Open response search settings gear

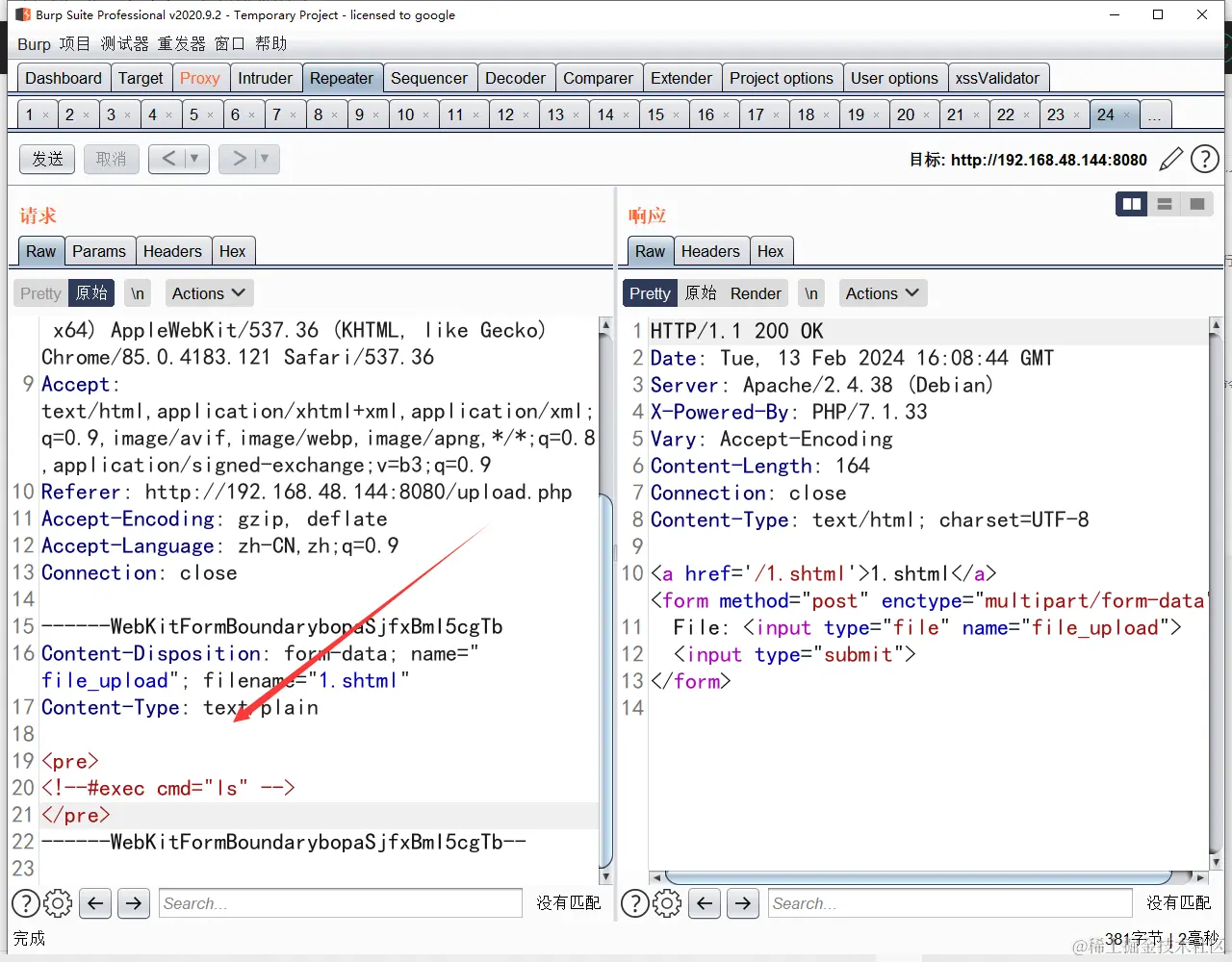click(667, 903)
